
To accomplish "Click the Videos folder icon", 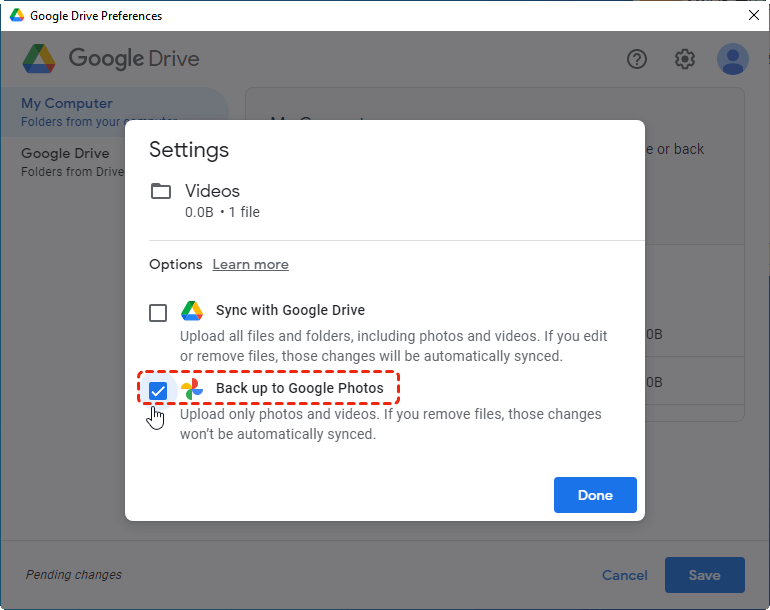I will coord(160,191).
